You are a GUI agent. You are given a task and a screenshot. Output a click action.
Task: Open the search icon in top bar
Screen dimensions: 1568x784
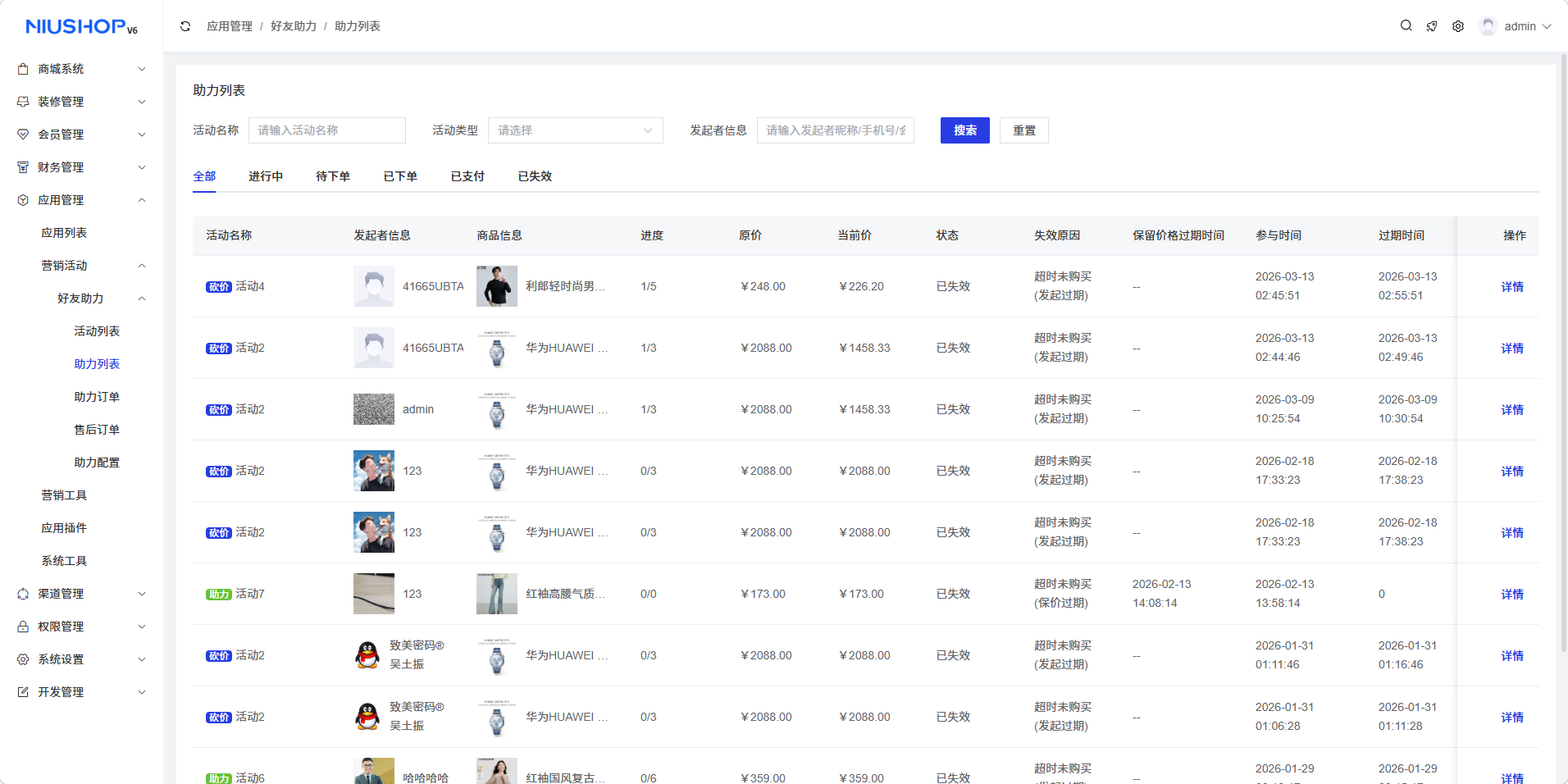point(1406,26)
